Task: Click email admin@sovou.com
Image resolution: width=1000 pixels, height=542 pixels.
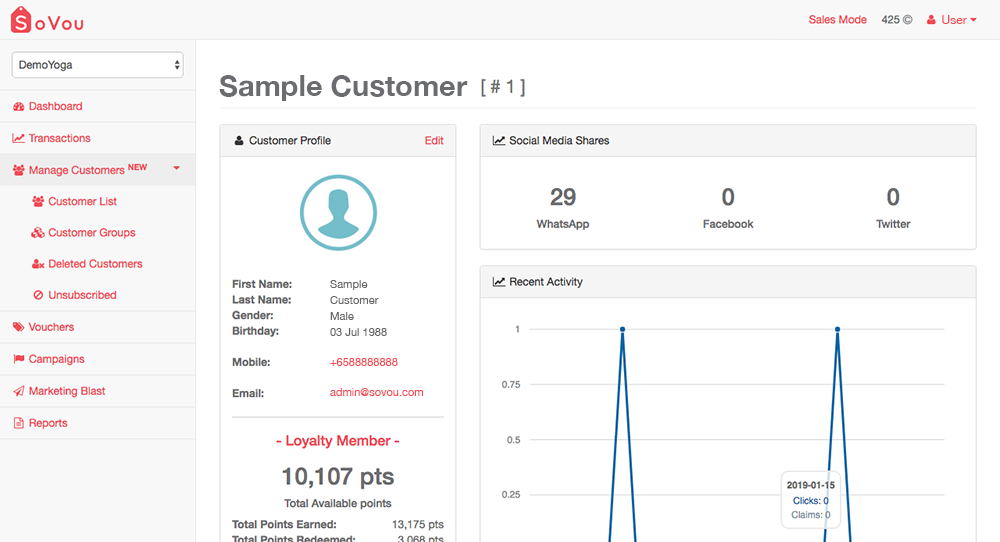Action: [376, 393]
